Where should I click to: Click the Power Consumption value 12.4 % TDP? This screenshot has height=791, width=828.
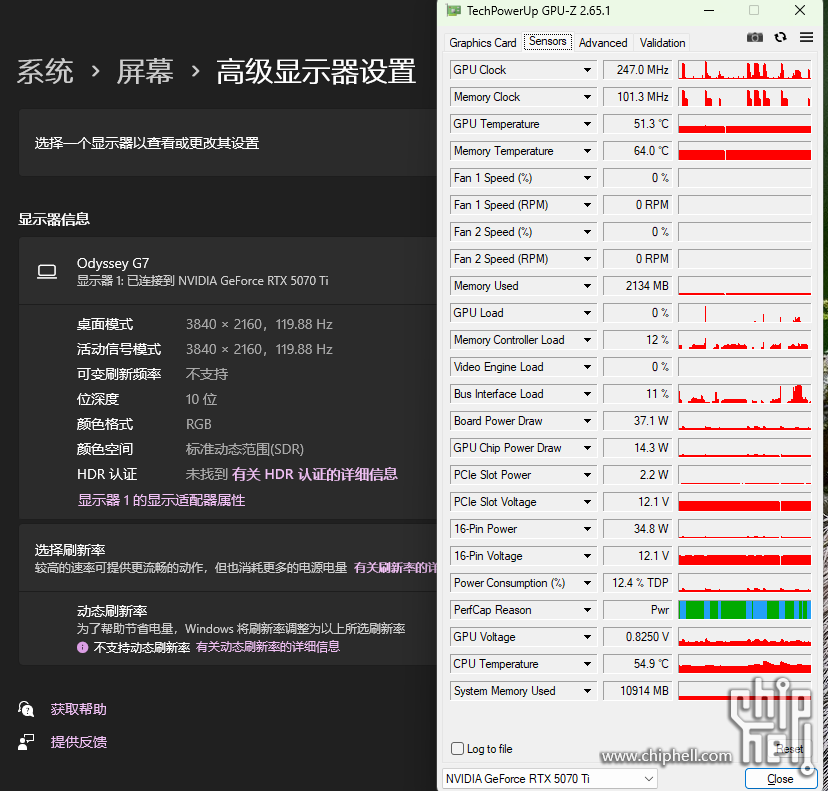[637, 583]
